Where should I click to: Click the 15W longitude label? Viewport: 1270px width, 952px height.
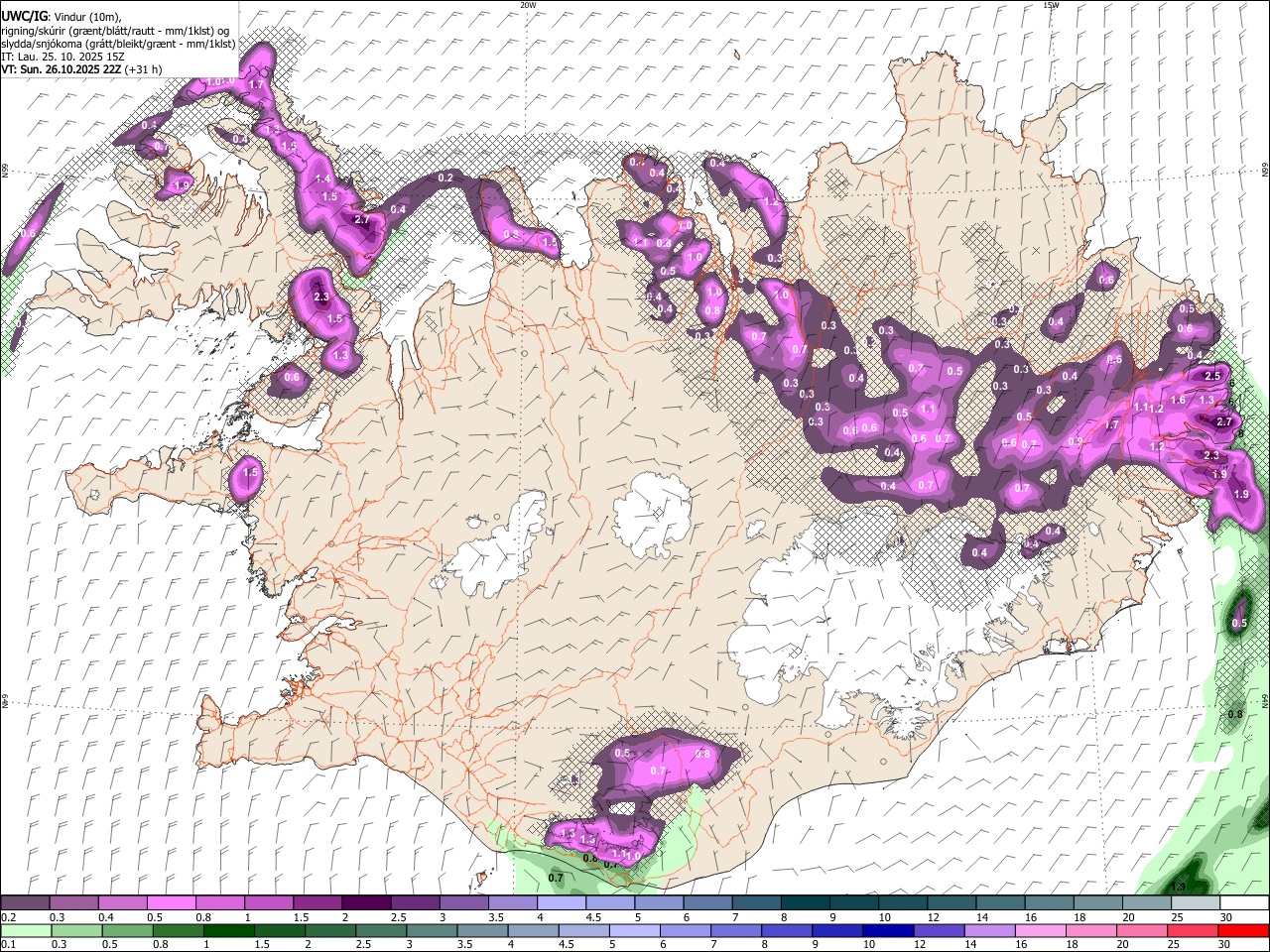tap(1051, 5)
